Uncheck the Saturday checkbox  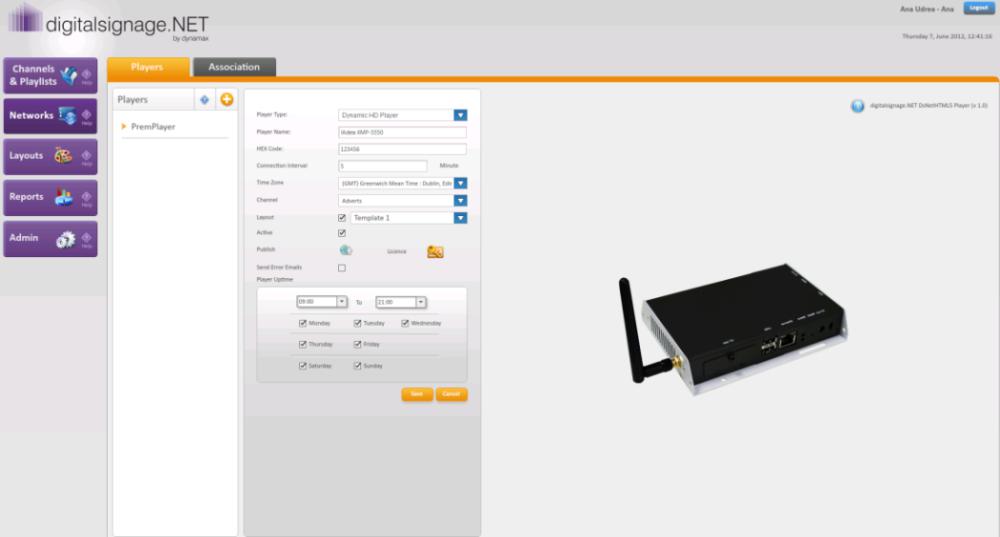point(303,366)
